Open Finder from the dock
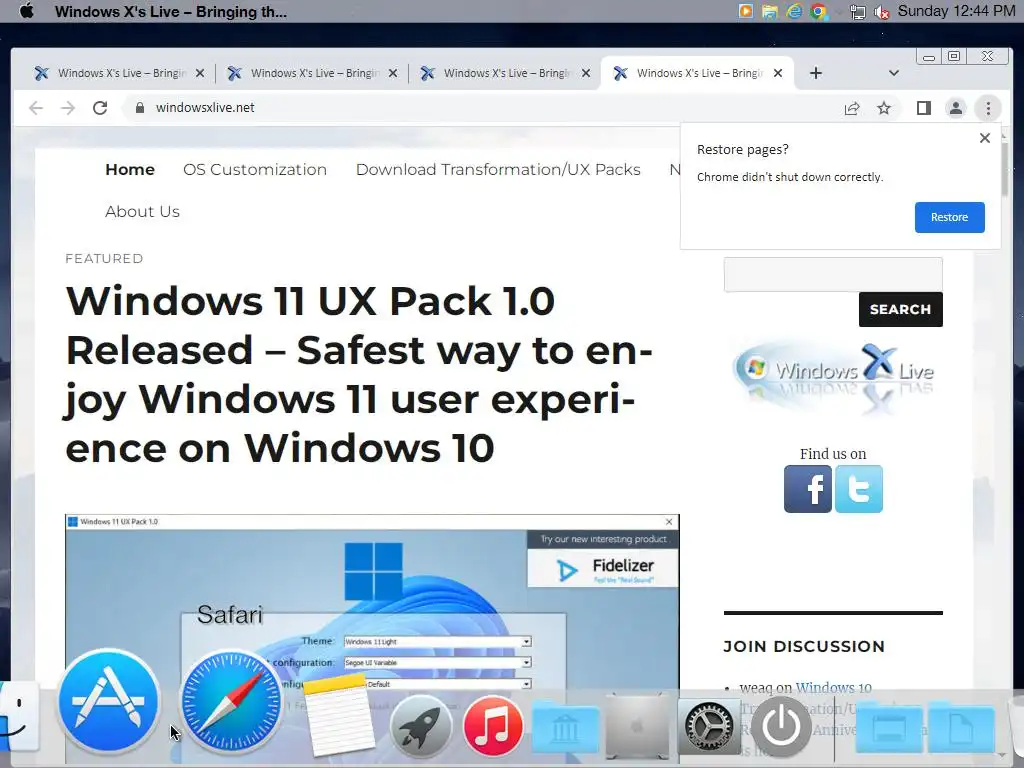Image resolution: width=1024 pixels, height=768 pixels. point(18,717)
